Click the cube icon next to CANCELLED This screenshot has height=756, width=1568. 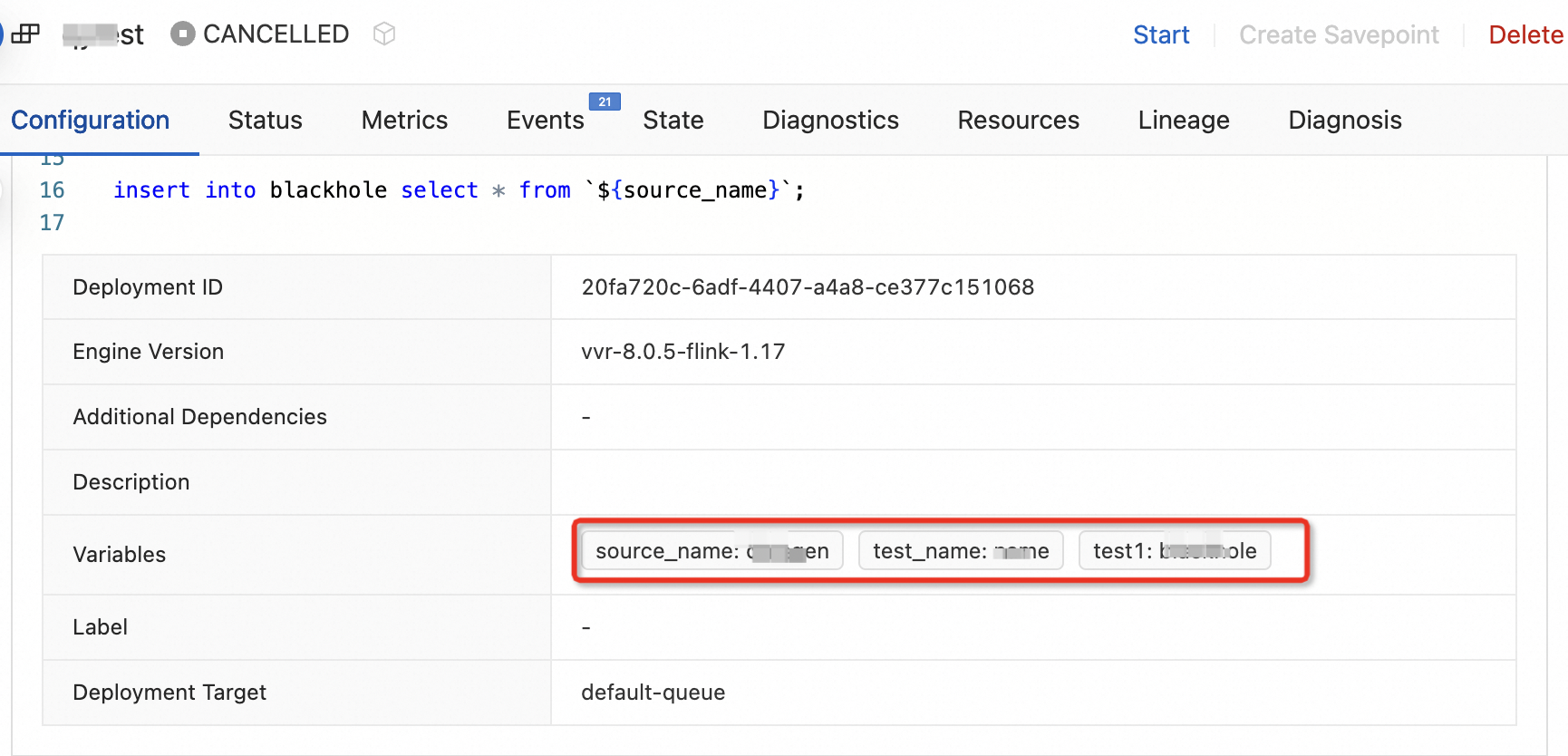384,34
